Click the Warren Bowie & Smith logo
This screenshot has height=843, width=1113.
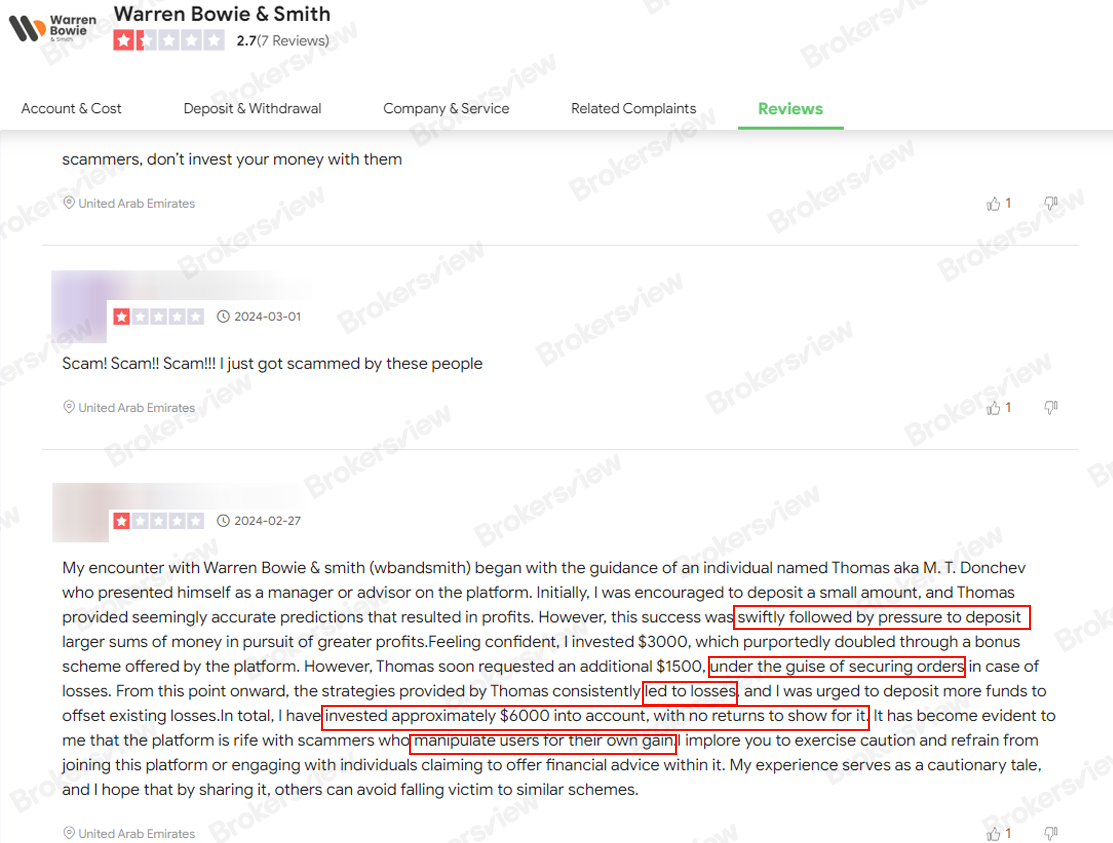click(x=53, y=28)
